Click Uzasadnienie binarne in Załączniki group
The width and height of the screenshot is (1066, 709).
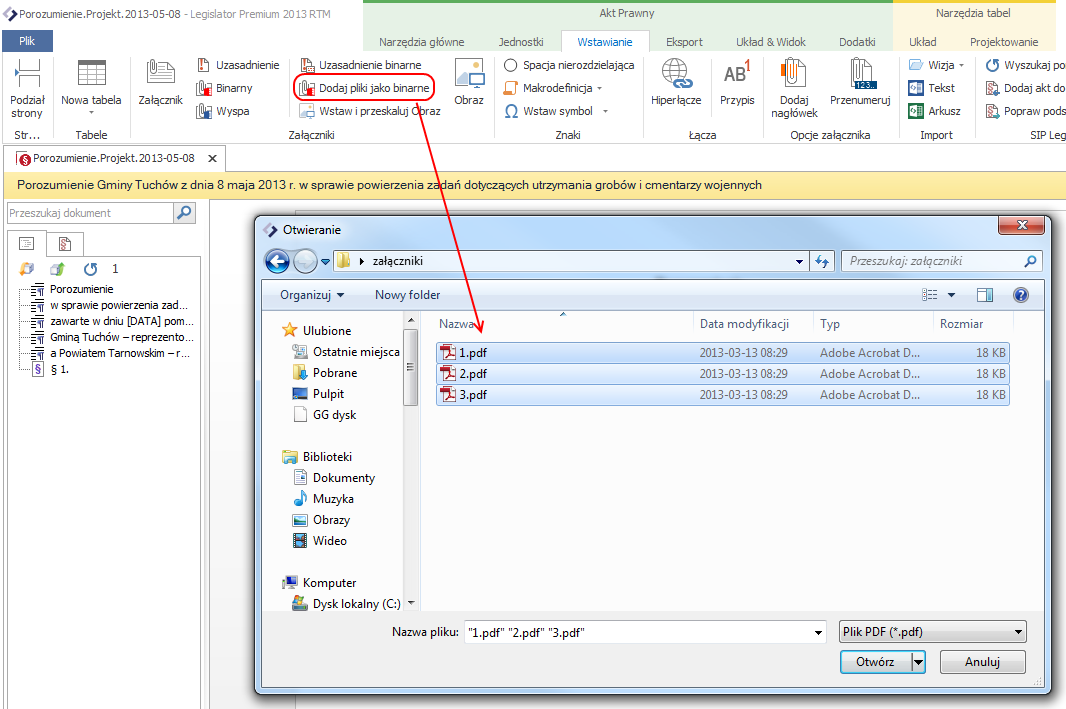pos(361,65)
